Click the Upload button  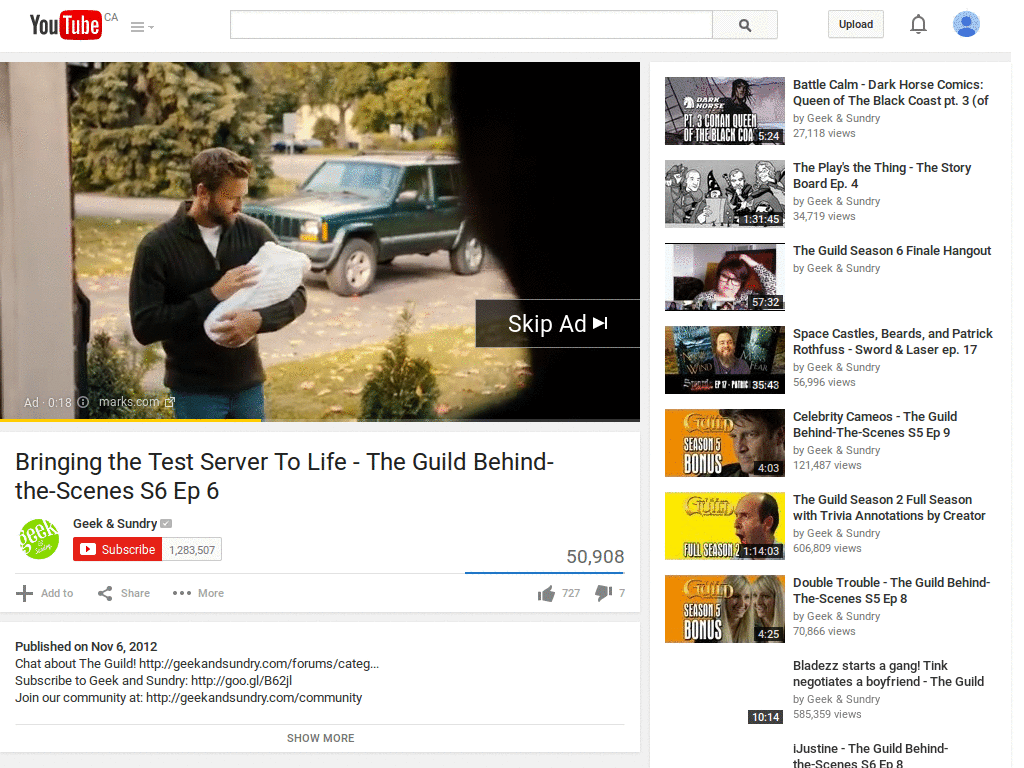tap(856, 24)
